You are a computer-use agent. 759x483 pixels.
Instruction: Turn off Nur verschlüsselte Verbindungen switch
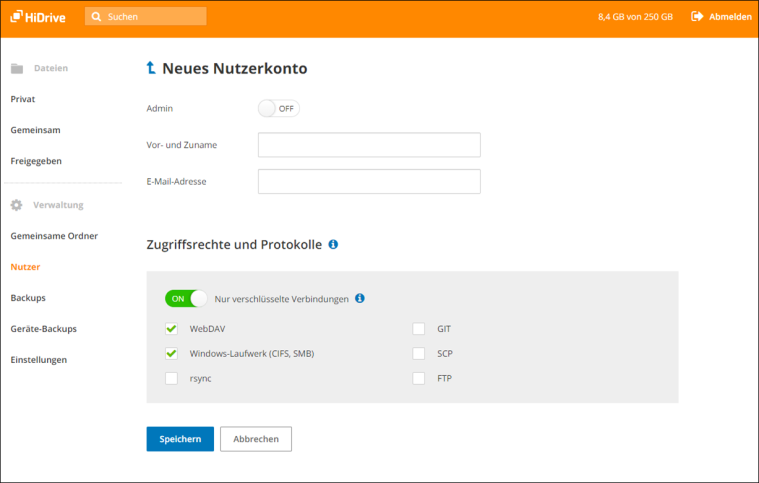coord(186,299)
